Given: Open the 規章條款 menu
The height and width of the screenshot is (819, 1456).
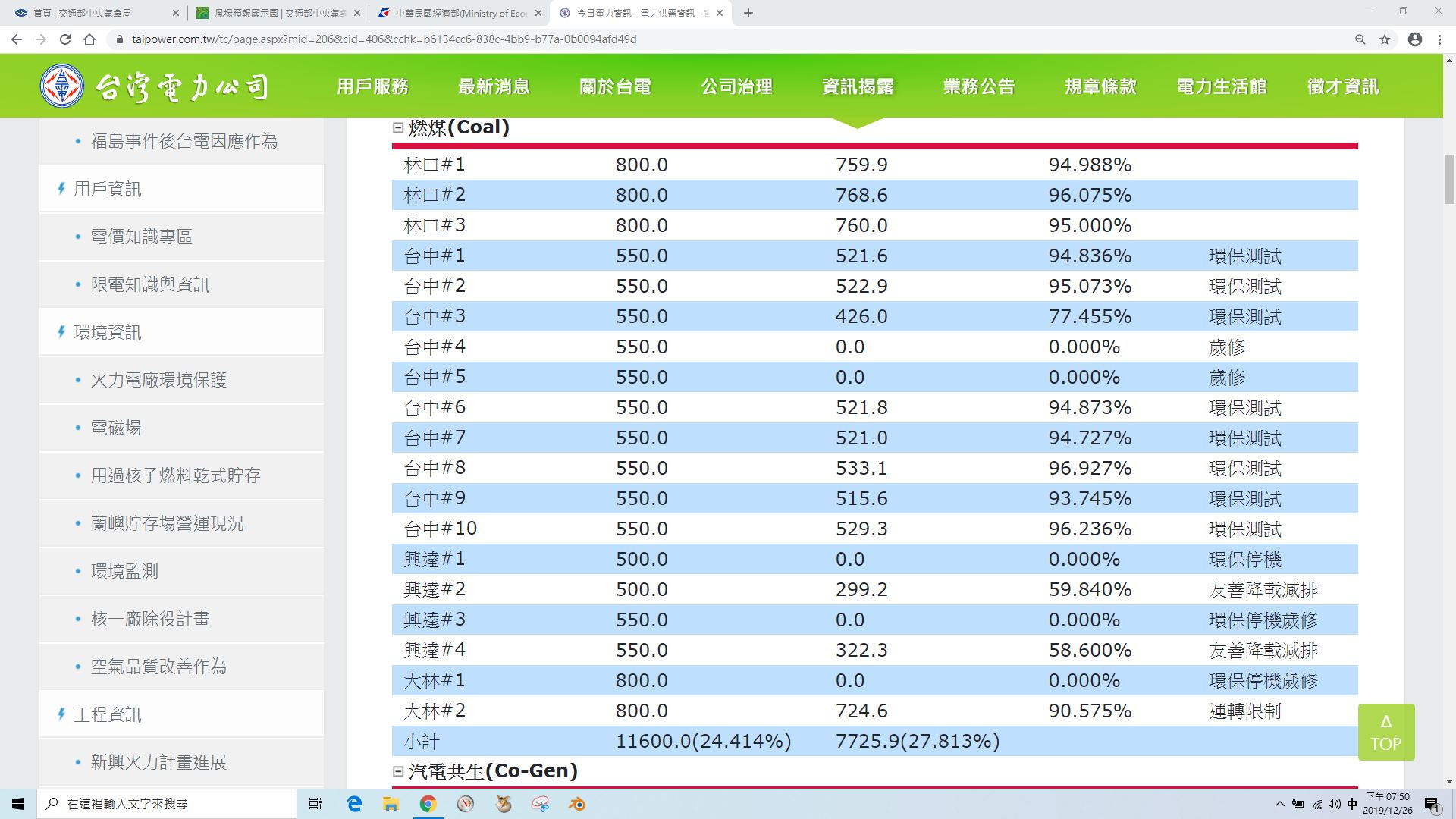Looking at the screenshot, I should 1100,86.
